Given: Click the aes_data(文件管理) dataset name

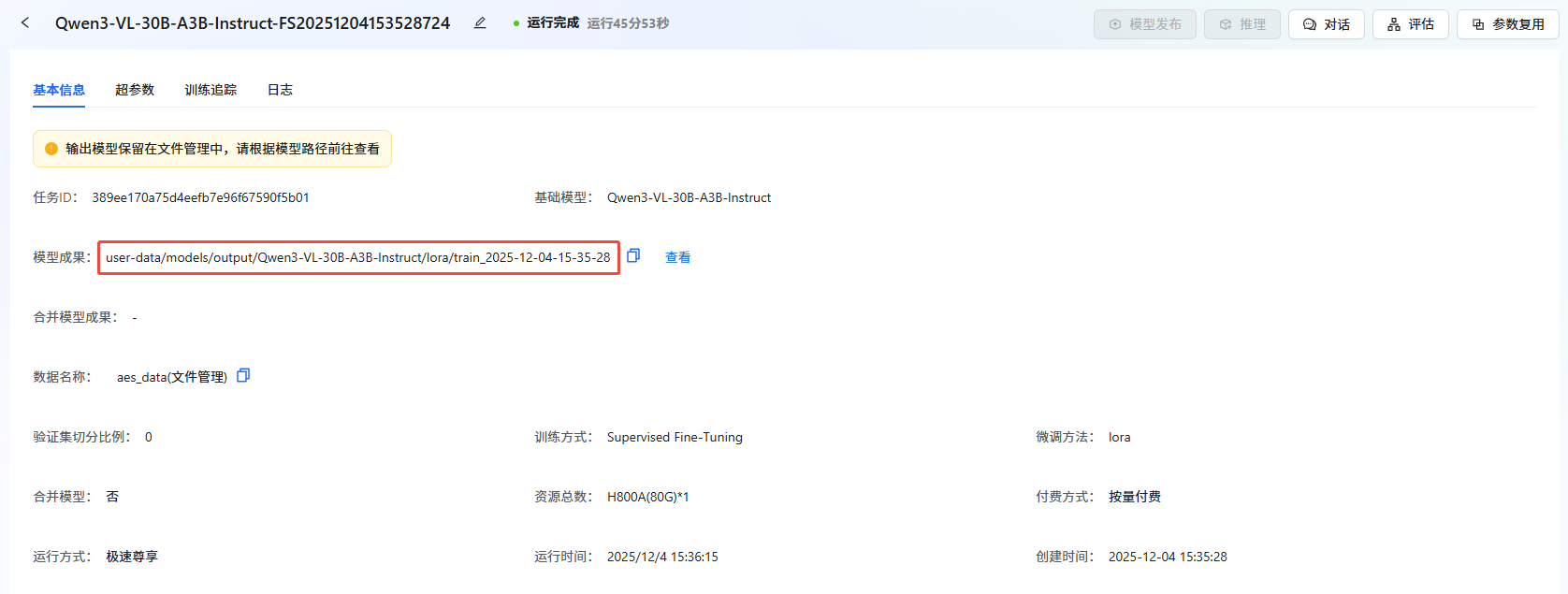Looking at the screenshot, I should [171, 377].
